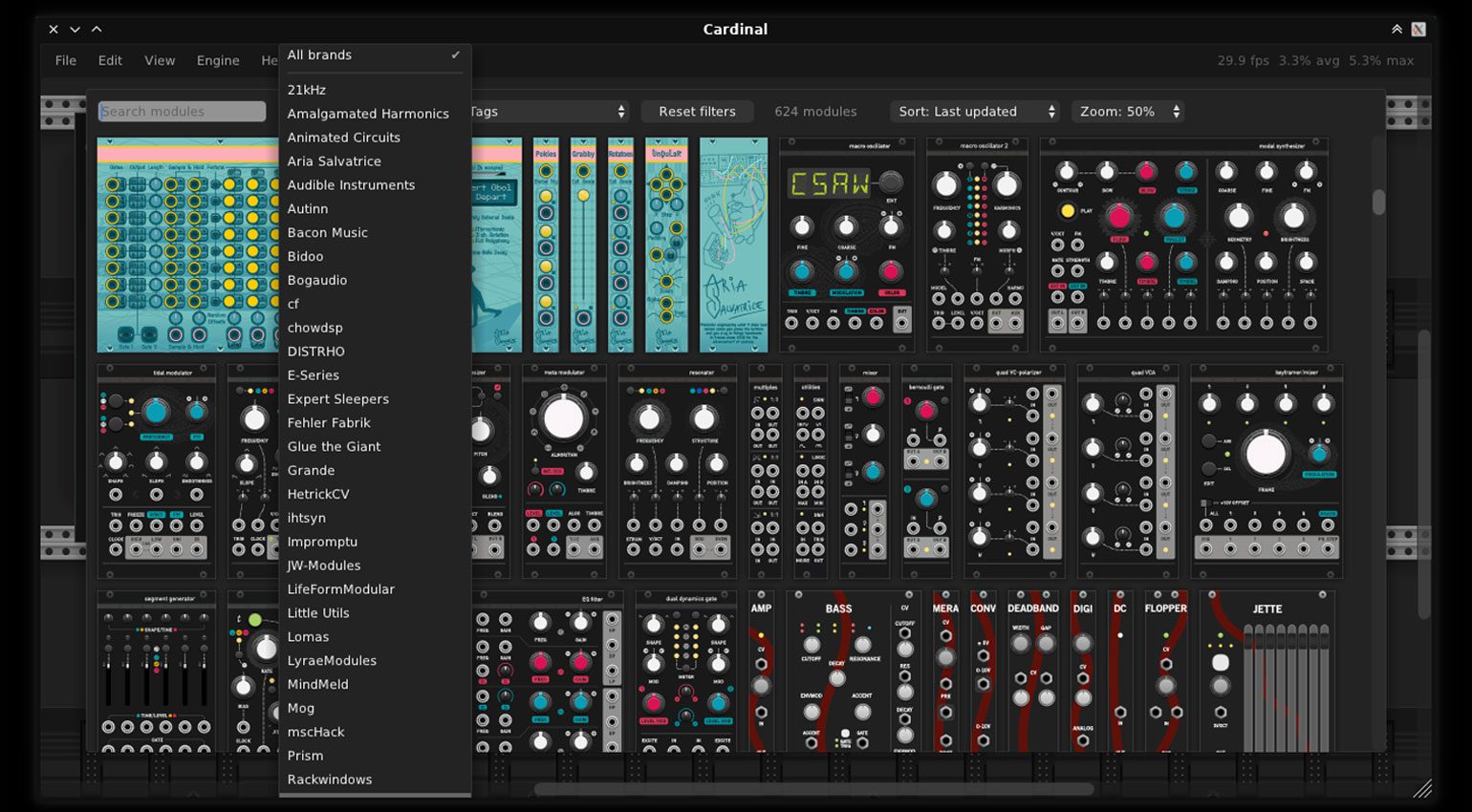Choose HetrickCV as the brand filter
This screenshot has width=1472, height=812.
coord(317,494)
